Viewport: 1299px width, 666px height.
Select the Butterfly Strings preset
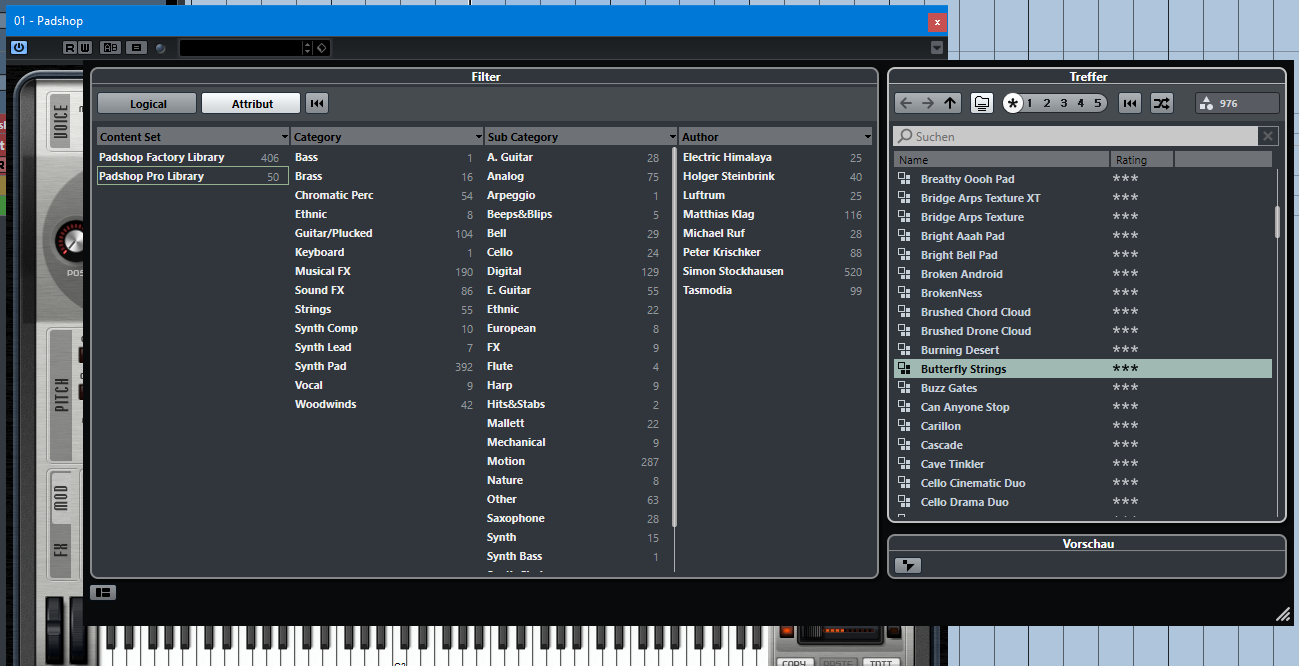pyautogui.click(x=1083, y=369)
